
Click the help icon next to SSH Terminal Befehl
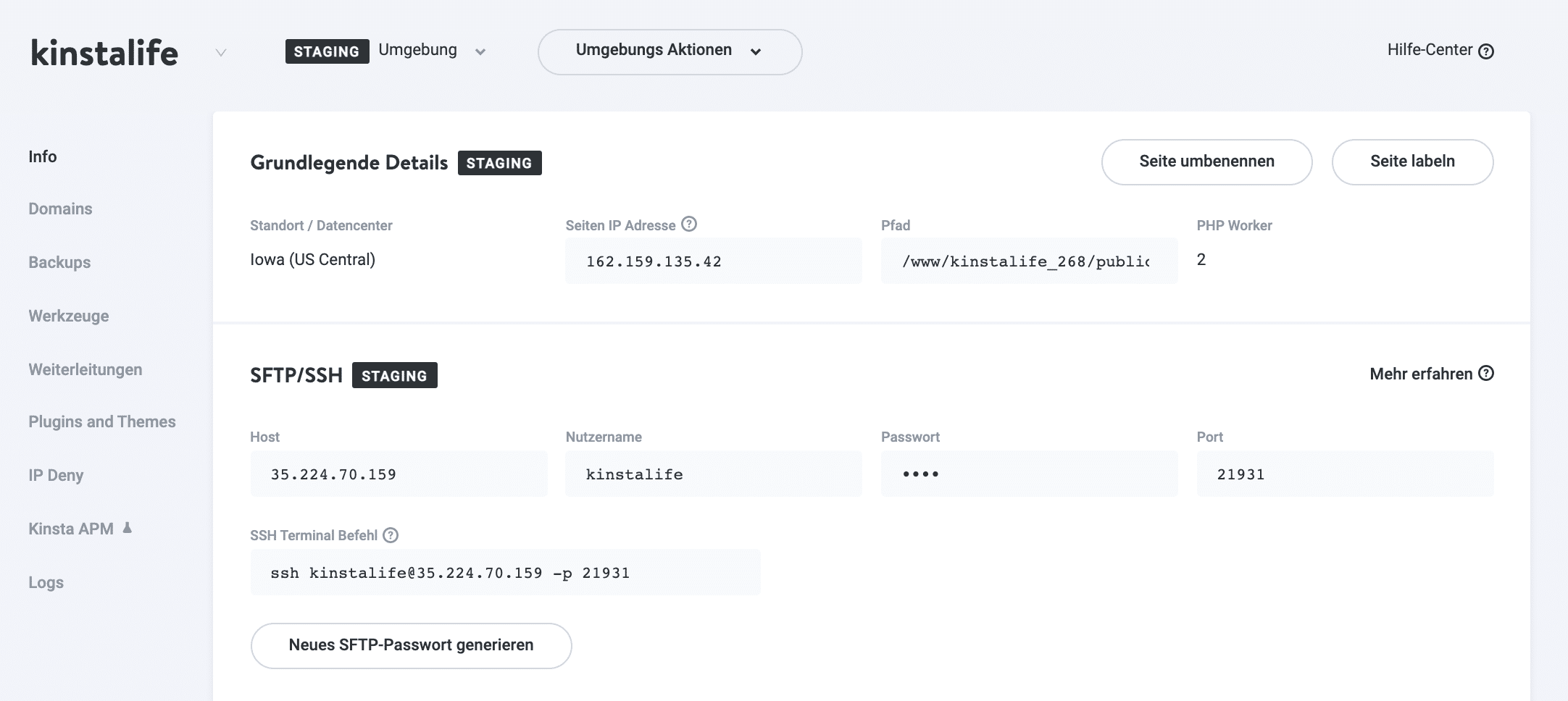pos(391,535)
